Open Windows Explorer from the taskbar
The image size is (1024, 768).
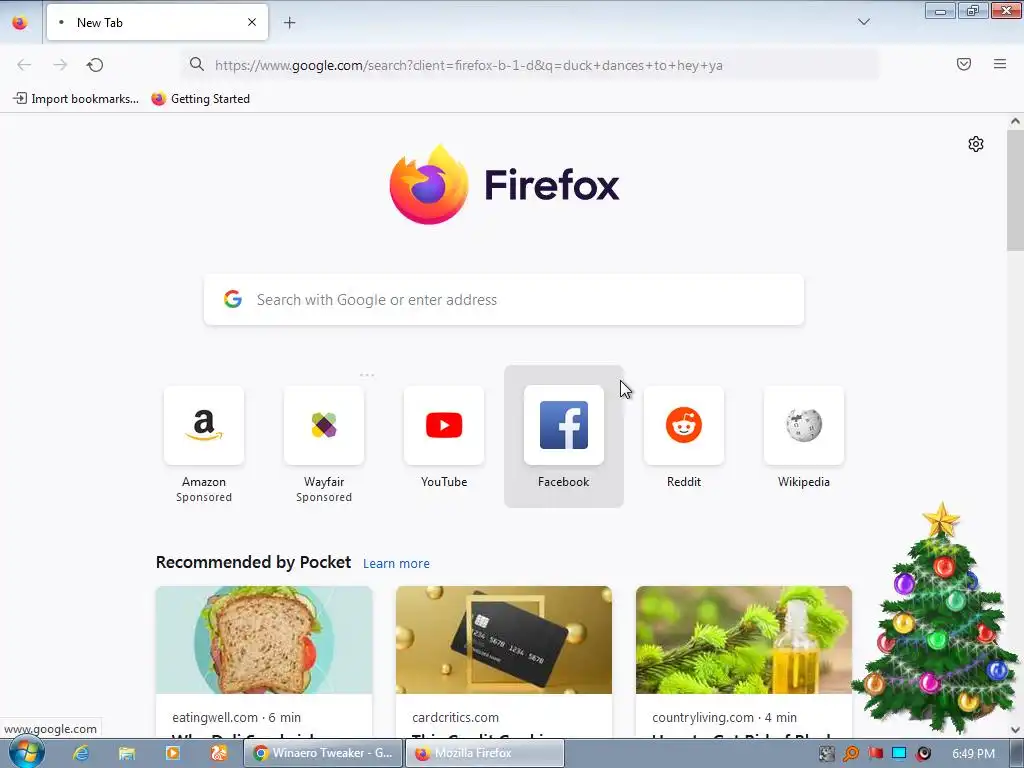click(x=127, y=753)
